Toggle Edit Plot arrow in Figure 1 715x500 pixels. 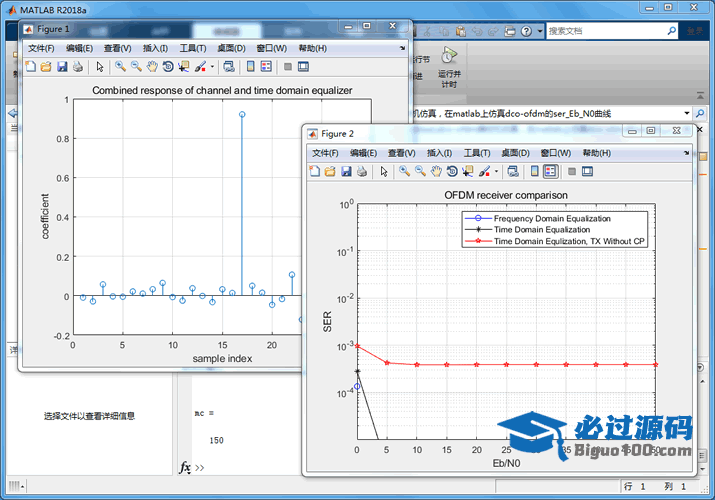[x=99, y=67]
